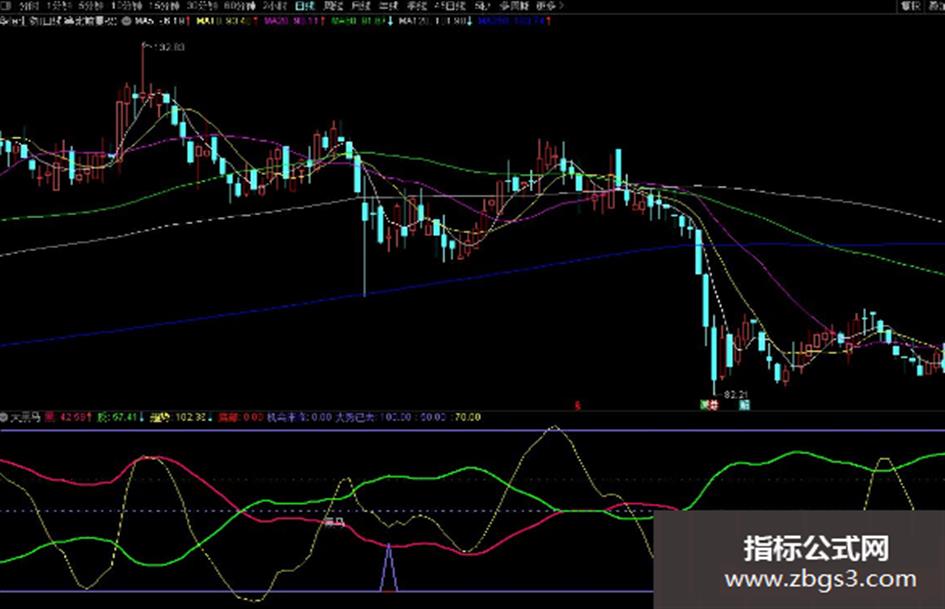The width and height of the screenshot is (945, 609).
Task: Open the 大黑马 sub-indicator settings icon
Action: [x=5, y=417]
